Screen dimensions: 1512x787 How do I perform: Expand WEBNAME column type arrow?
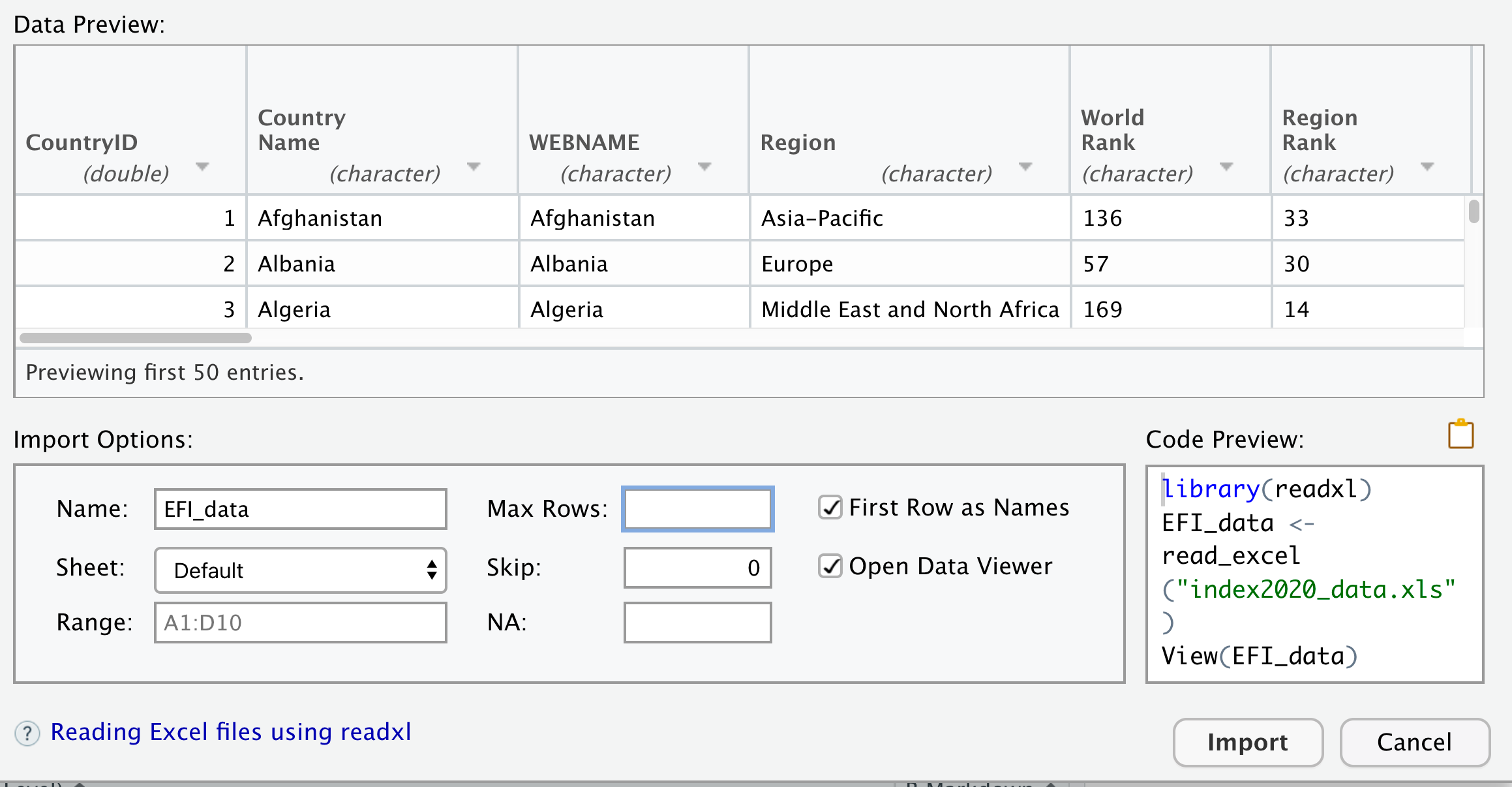704,167
